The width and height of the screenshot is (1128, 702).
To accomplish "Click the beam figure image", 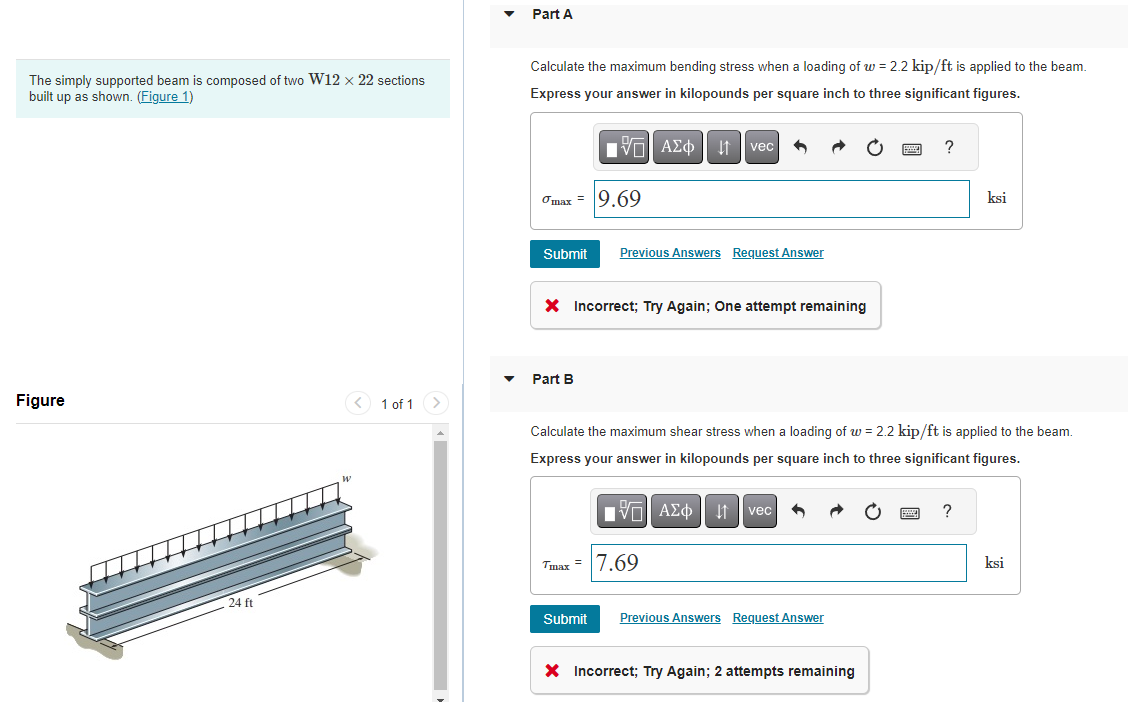I will [222, 568].
